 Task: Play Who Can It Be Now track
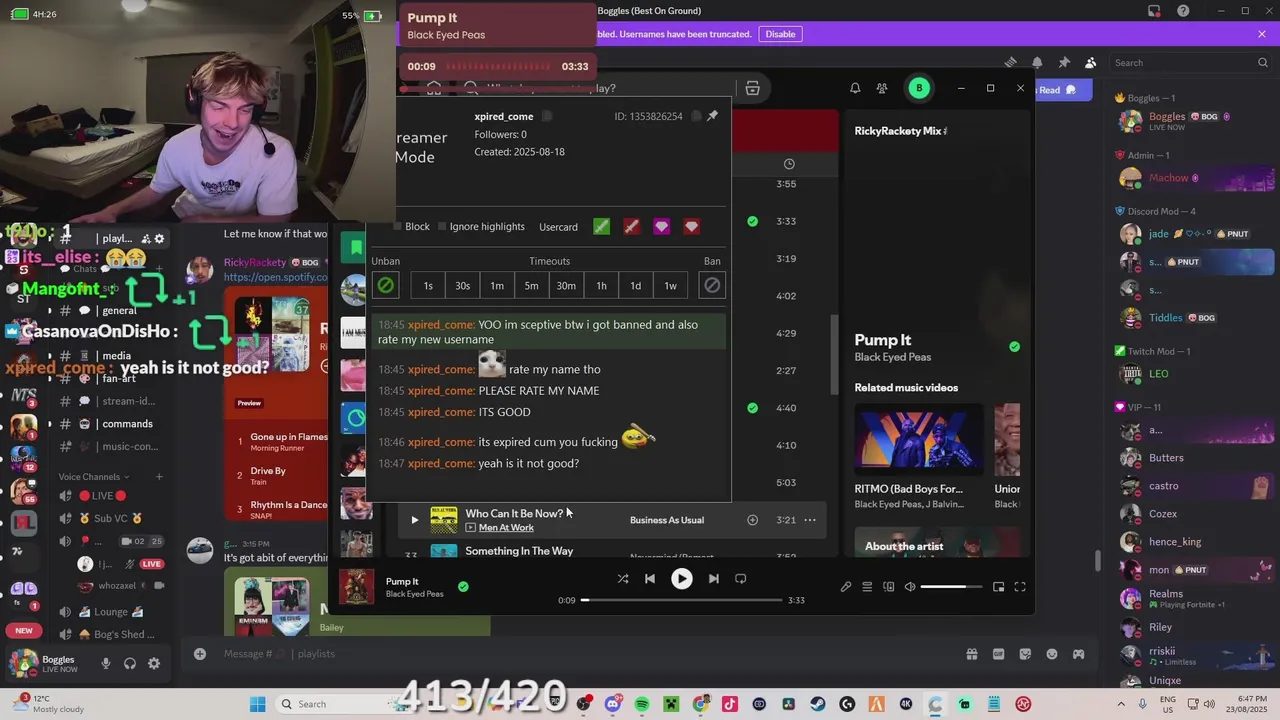pos(414,520)
